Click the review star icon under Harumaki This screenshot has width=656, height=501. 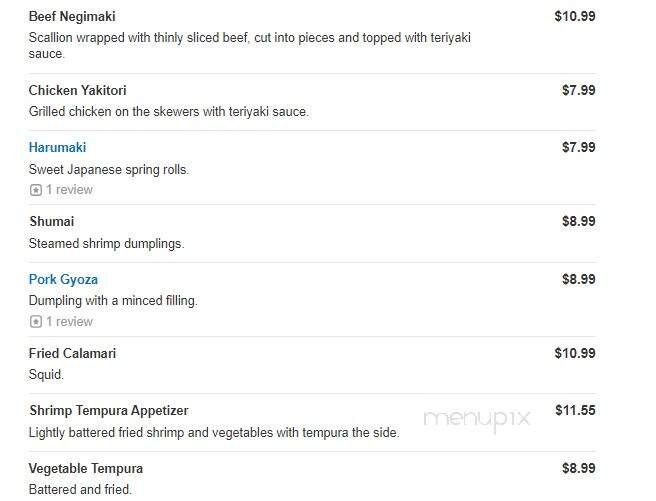36,190
